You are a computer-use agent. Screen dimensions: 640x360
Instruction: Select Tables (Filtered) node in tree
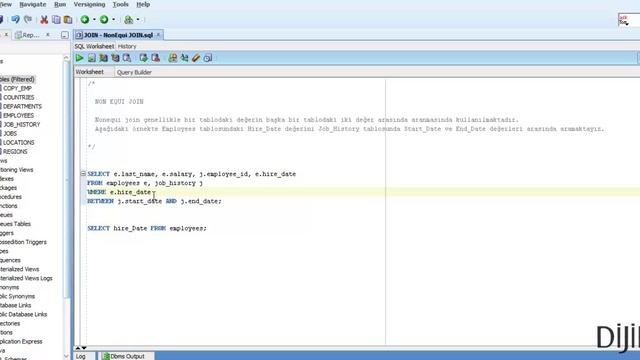click(17, 79)
